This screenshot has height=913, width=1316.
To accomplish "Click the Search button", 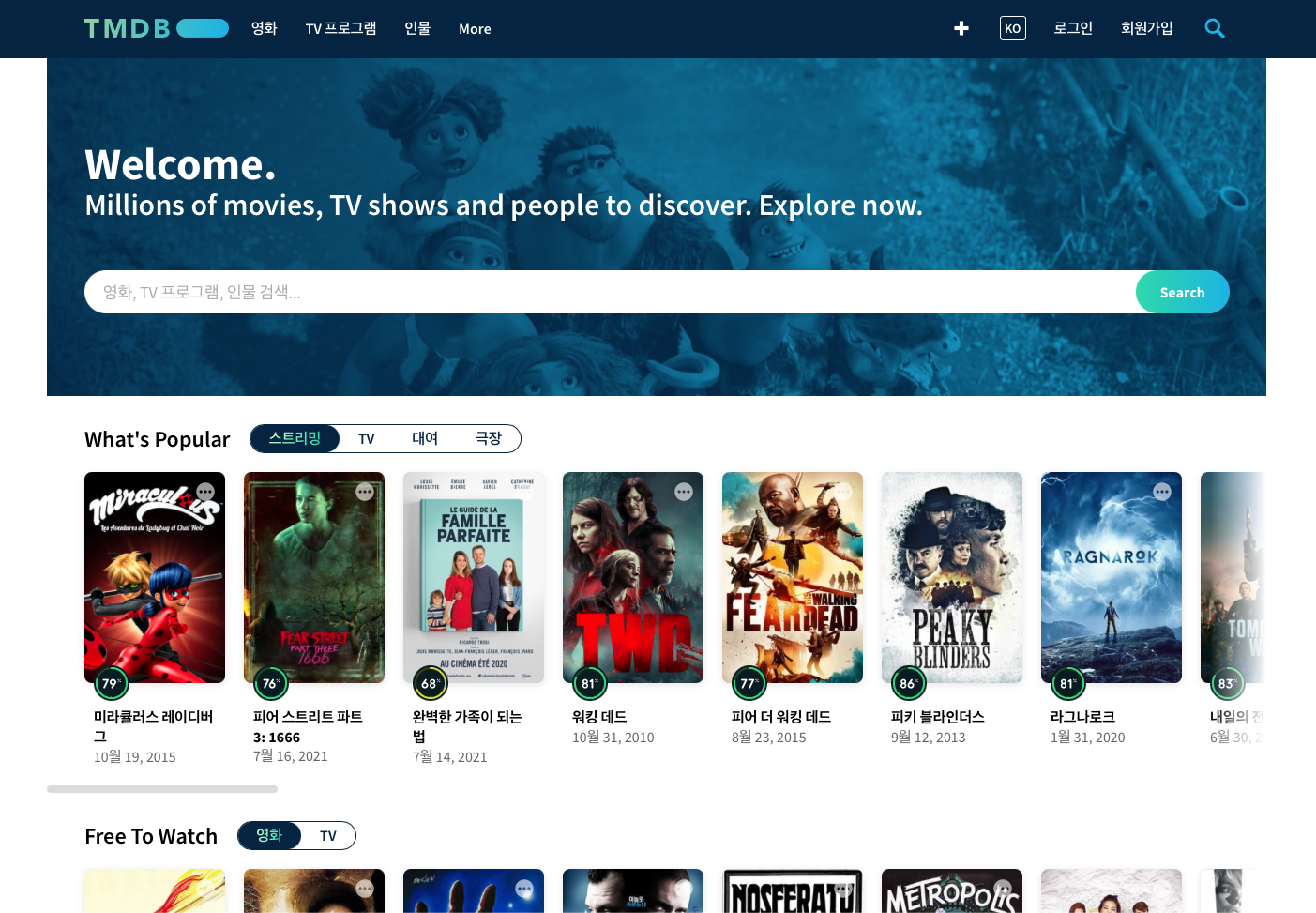I will click(1182, 292).
